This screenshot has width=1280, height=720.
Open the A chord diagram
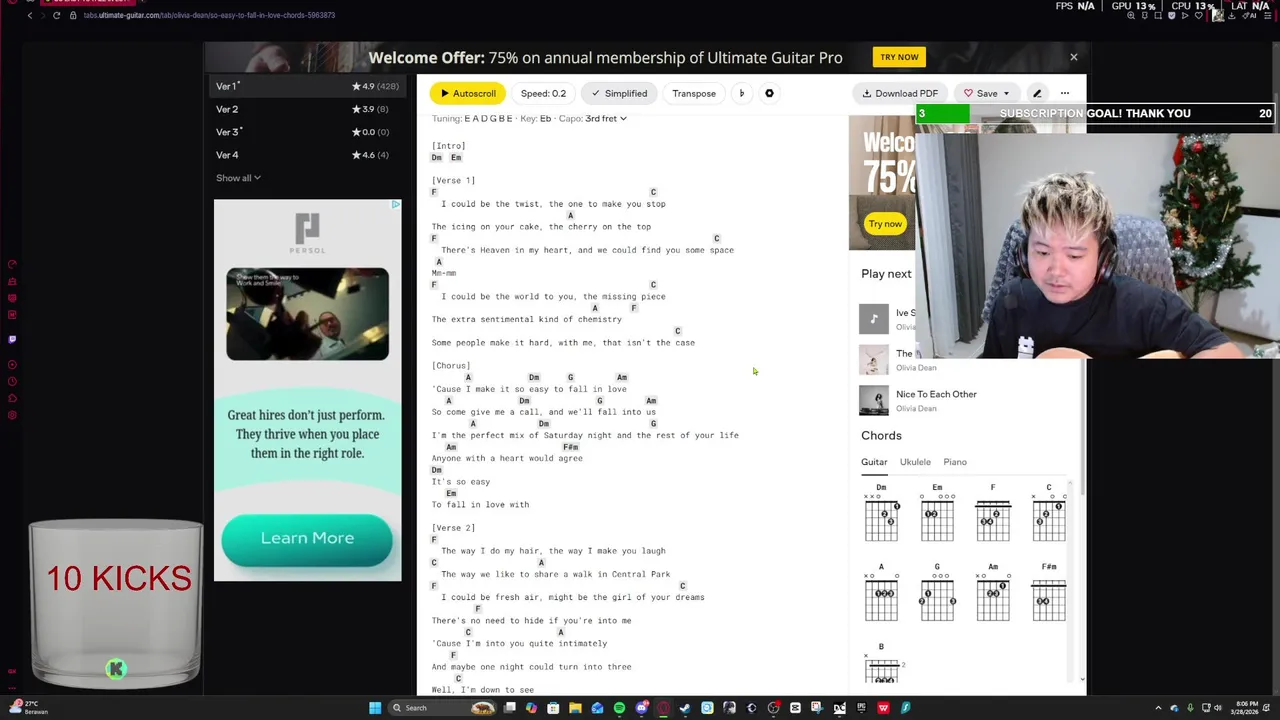881,593
